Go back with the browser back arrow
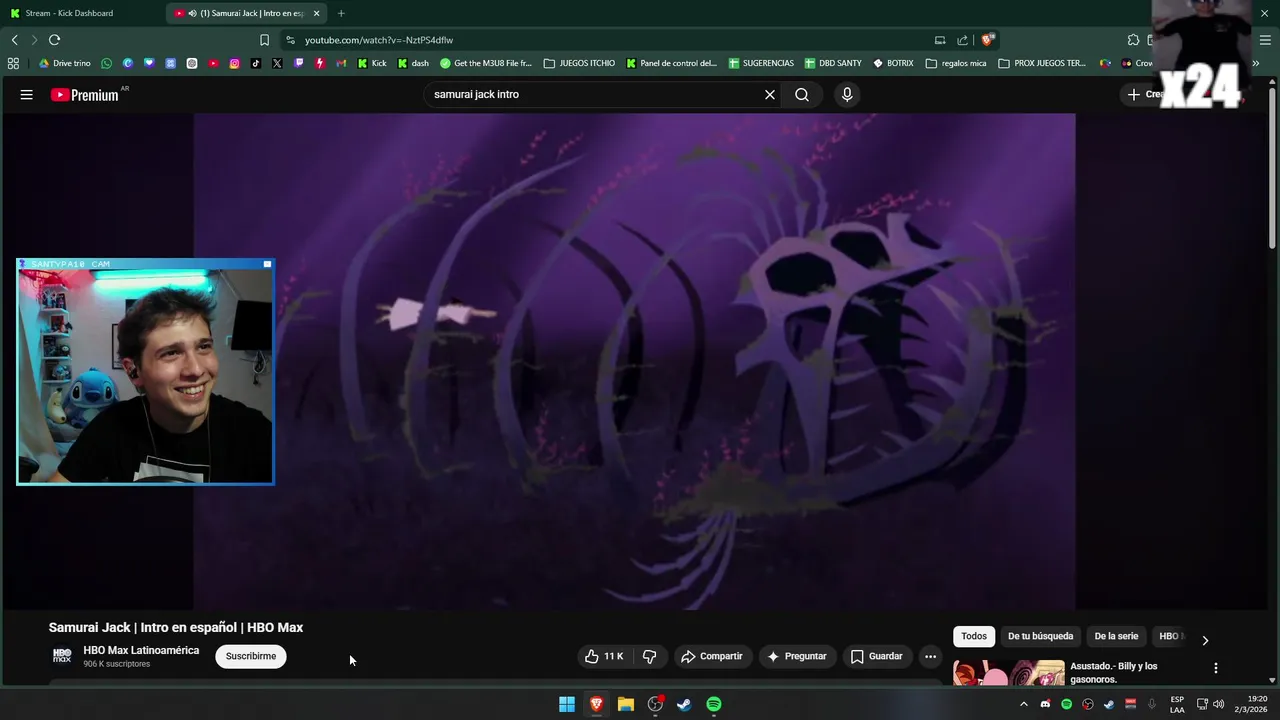The width and height of the screenshot is (1280, 720). (14, 40)
